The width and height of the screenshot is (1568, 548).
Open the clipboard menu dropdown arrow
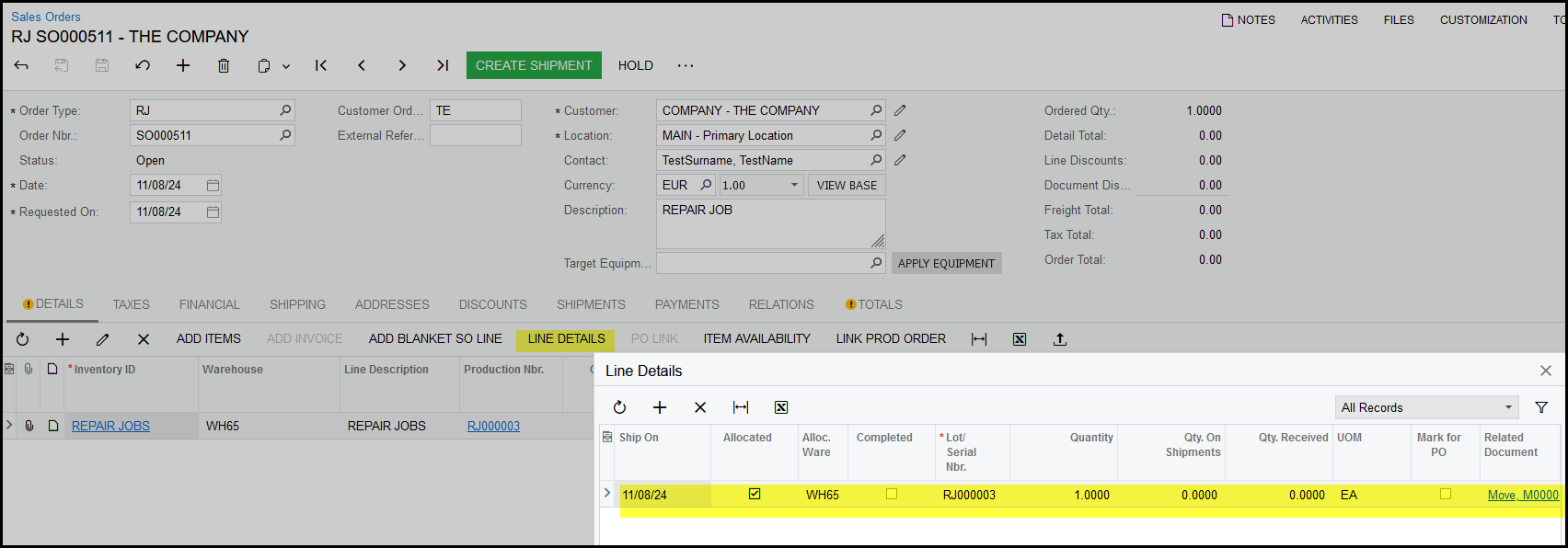click(286, 66)
